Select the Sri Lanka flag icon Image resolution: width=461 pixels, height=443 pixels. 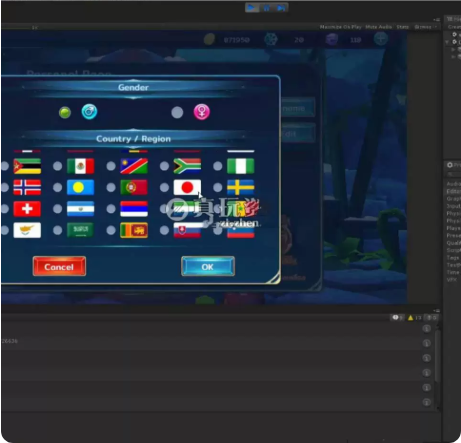coord(134,230)
